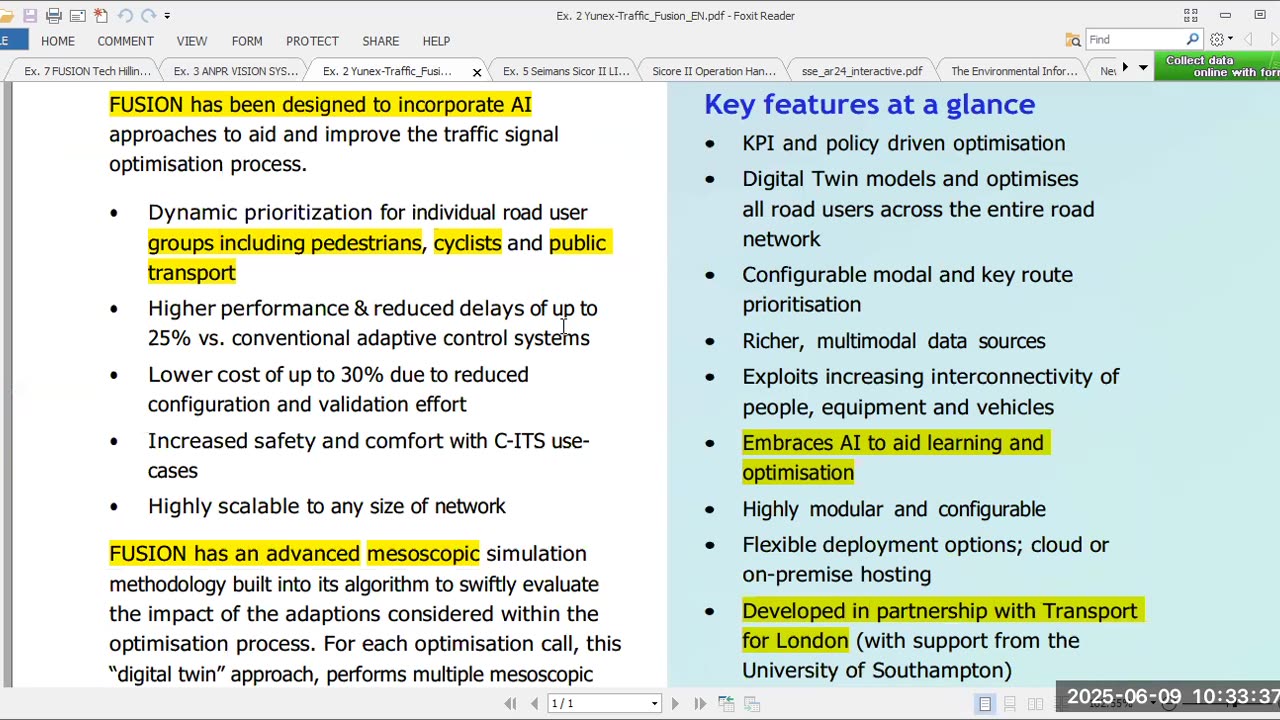Select single page view mode
Image resolution: width=1280 pixels, height=720 pixels.
tap(985, 704)
